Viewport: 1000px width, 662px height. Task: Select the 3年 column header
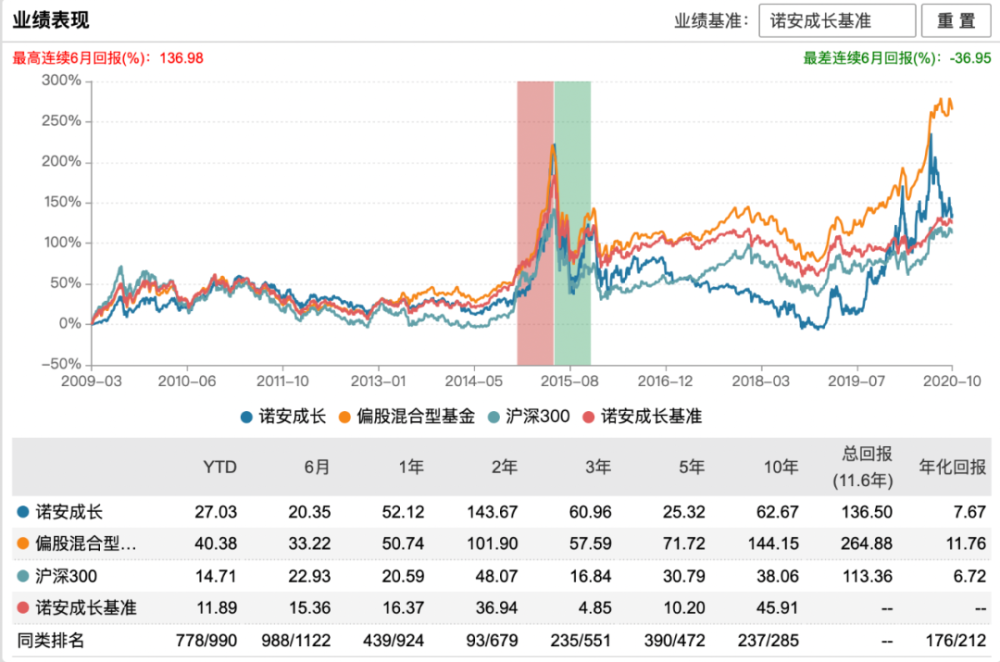point(598,467)
